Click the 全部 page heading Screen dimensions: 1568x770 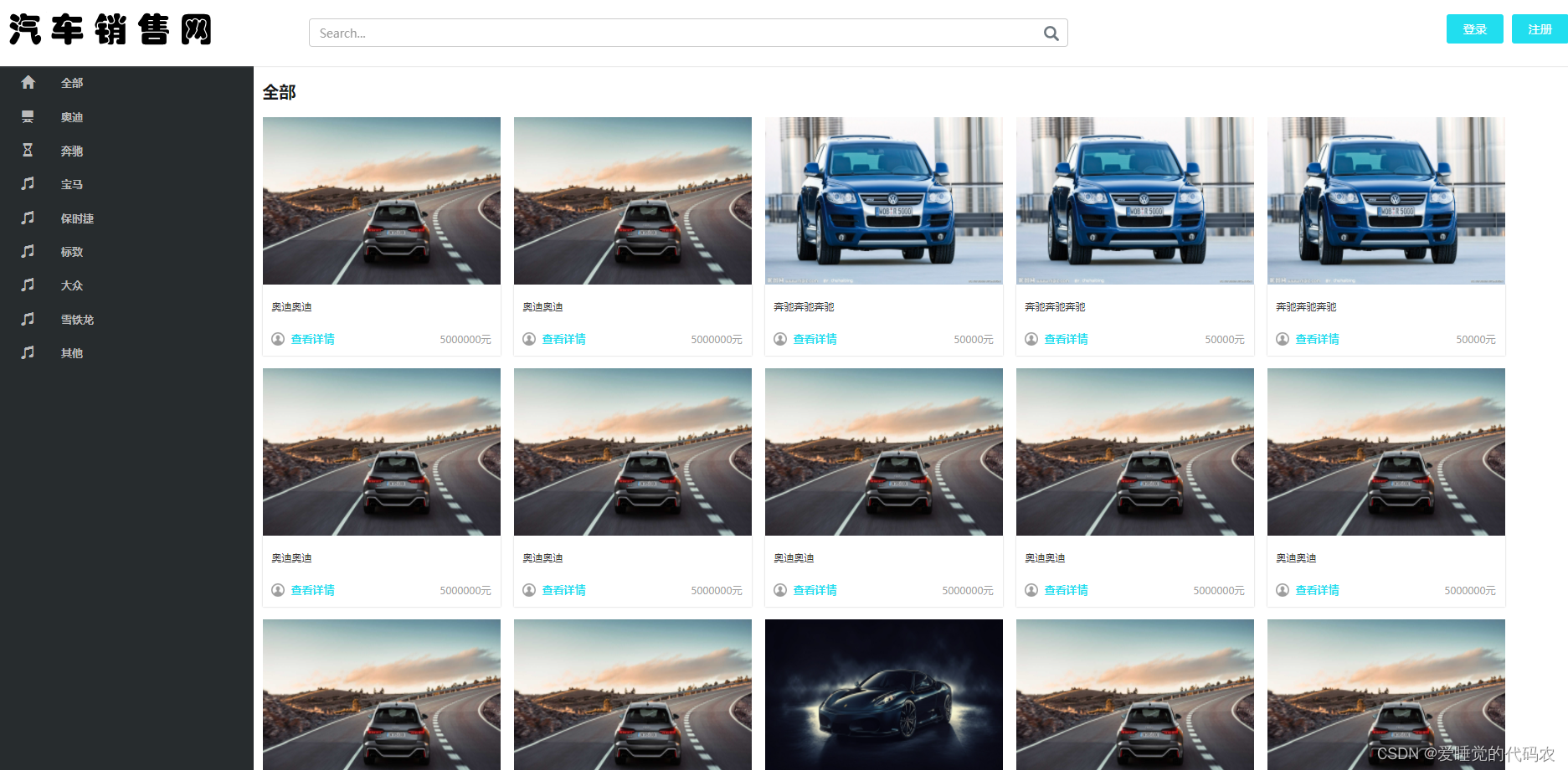point(279,92)
